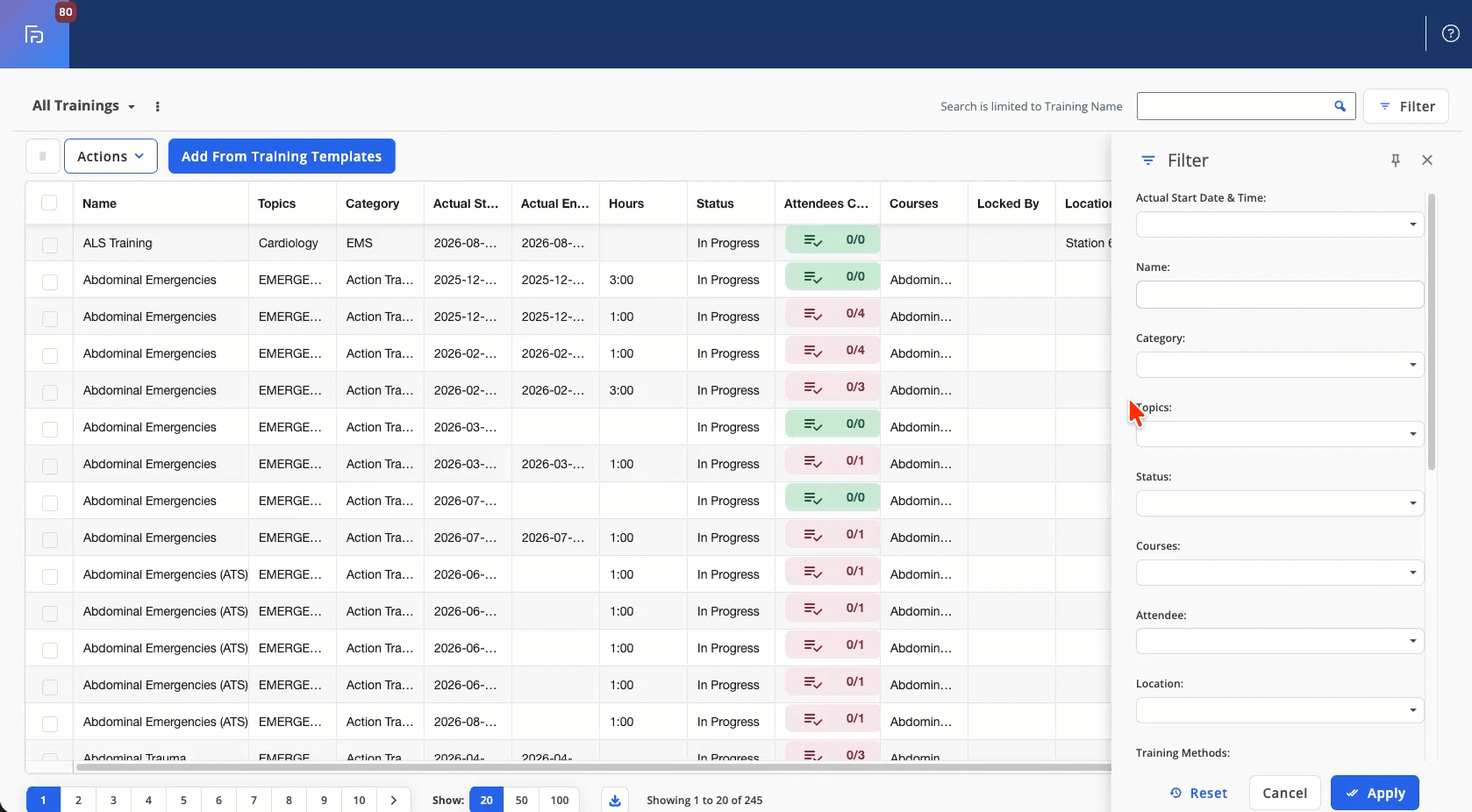
Task: Tick the first Abdominal Emergencies row checkbox
Action: [50, 281]
